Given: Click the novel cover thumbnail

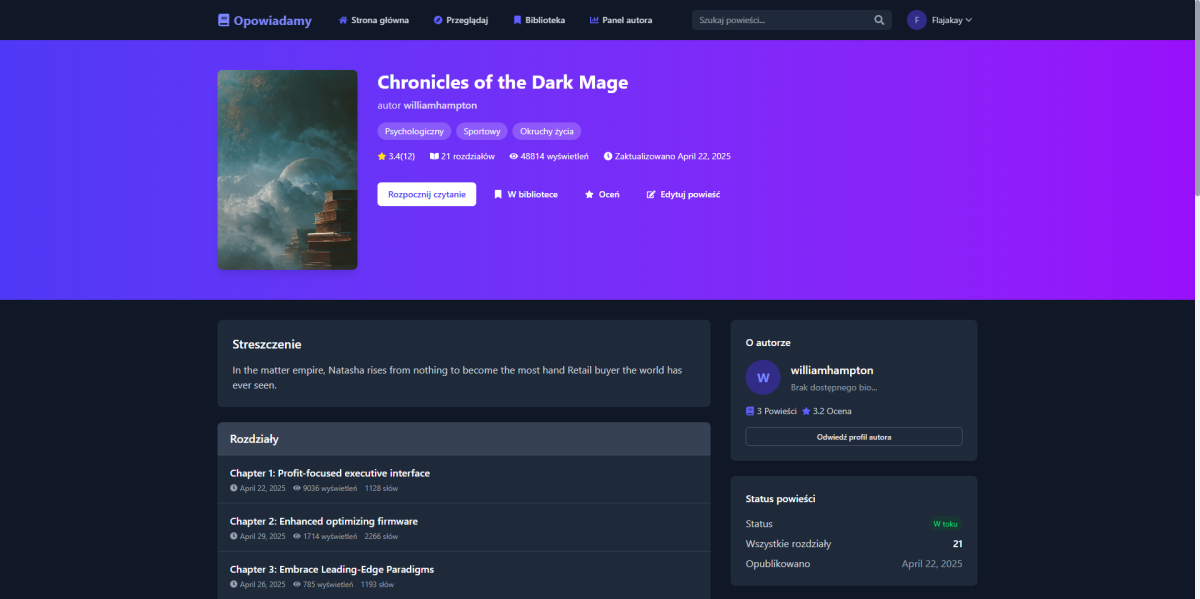Looking at the screenshot, I should pyautogui.click(x=287, y=170).
